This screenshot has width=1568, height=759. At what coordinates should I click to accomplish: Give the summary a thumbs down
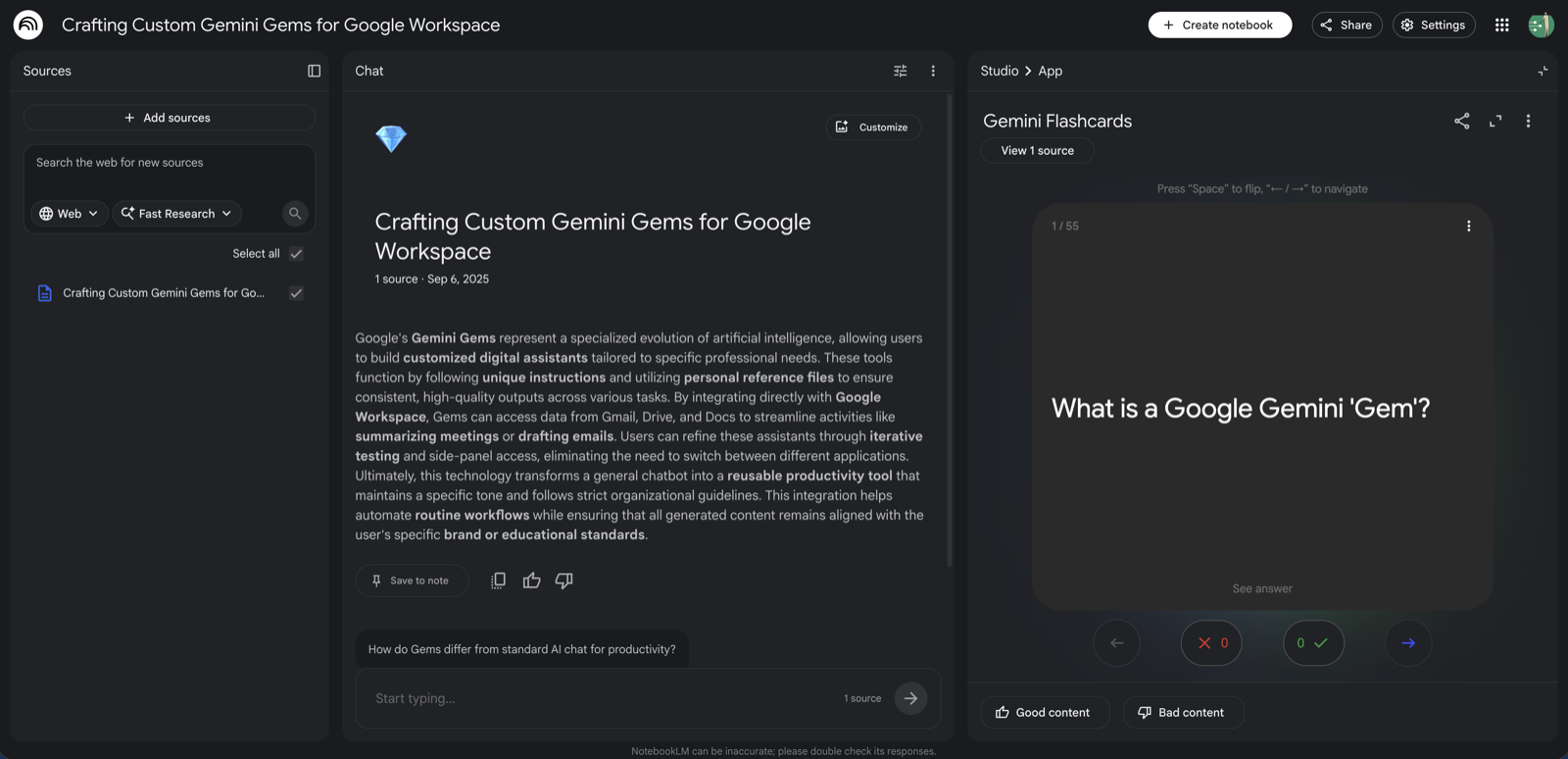563,581
